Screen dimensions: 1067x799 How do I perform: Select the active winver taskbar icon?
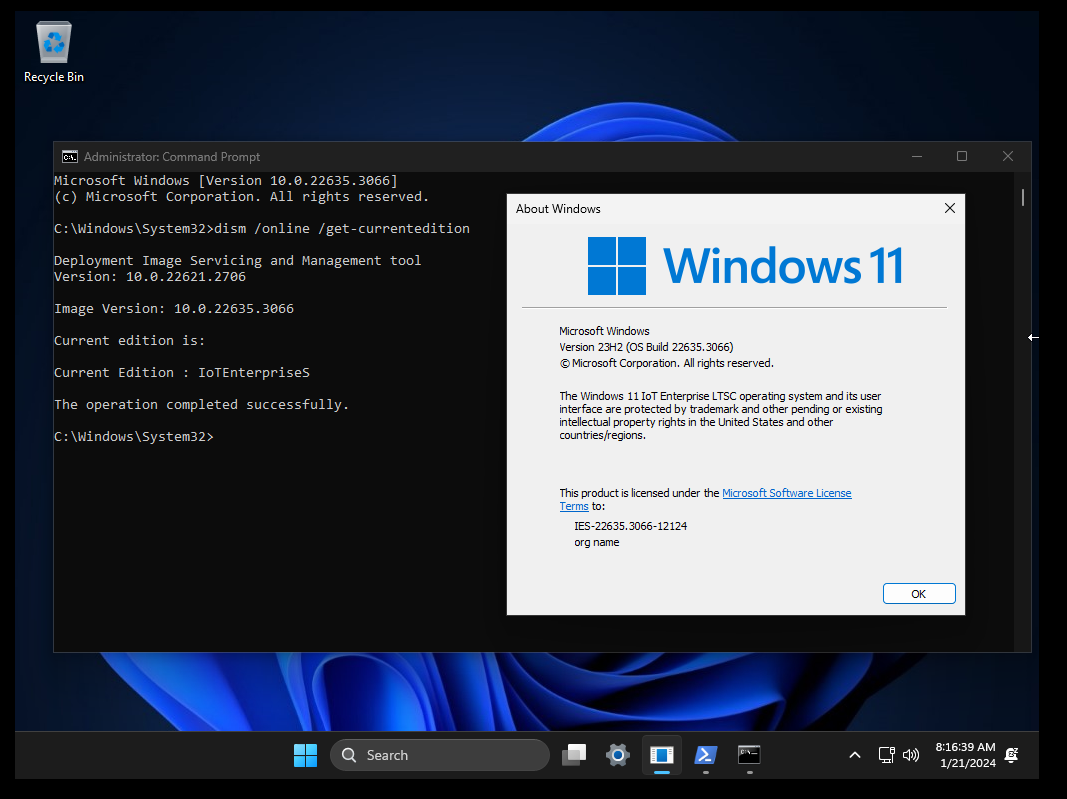(661, 755)
